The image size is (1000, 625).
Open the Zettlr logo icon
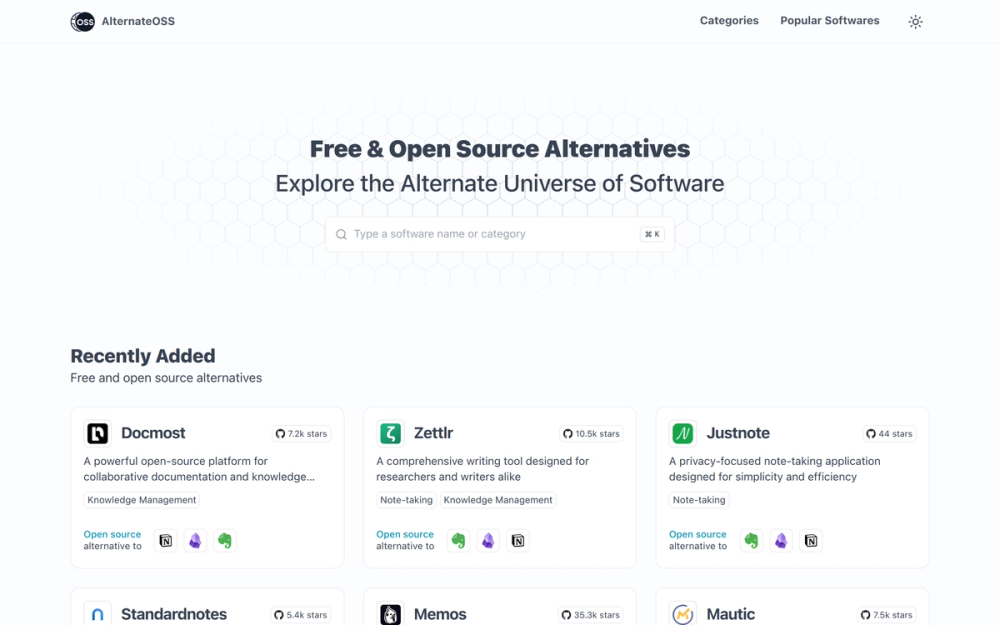[390, 434]
